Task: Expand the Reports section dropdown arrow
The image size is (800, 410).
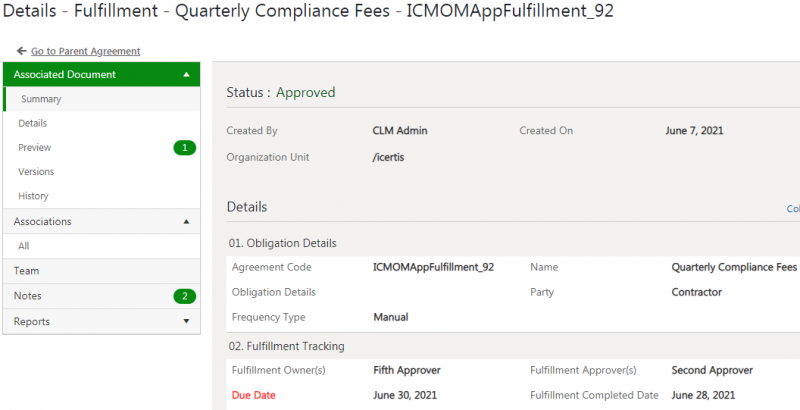Action: click(186, 322)
